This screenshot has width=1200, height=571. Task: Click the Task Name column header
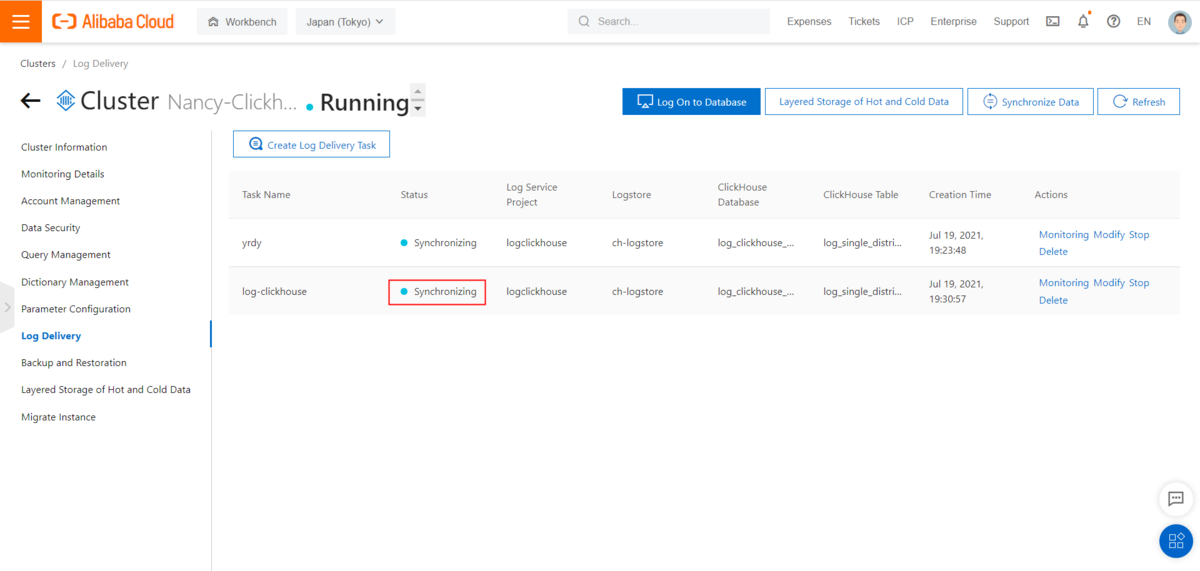tap(266, 195)
